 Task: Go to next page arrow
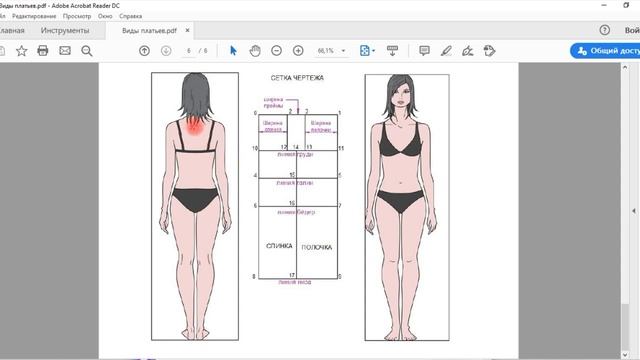coord(166,51)
